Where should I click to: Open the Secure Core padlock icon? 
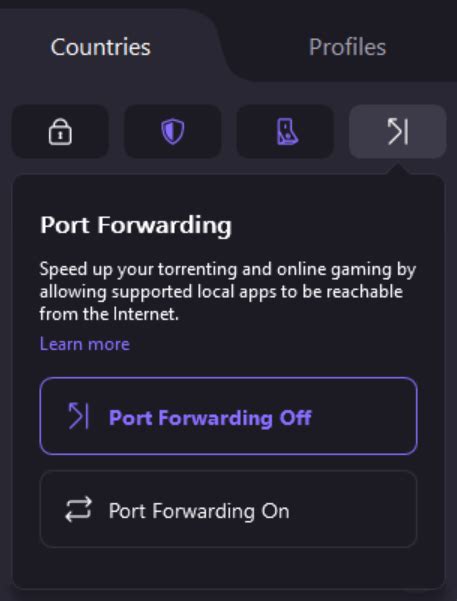pyautogui.click(x=60, y=131)
